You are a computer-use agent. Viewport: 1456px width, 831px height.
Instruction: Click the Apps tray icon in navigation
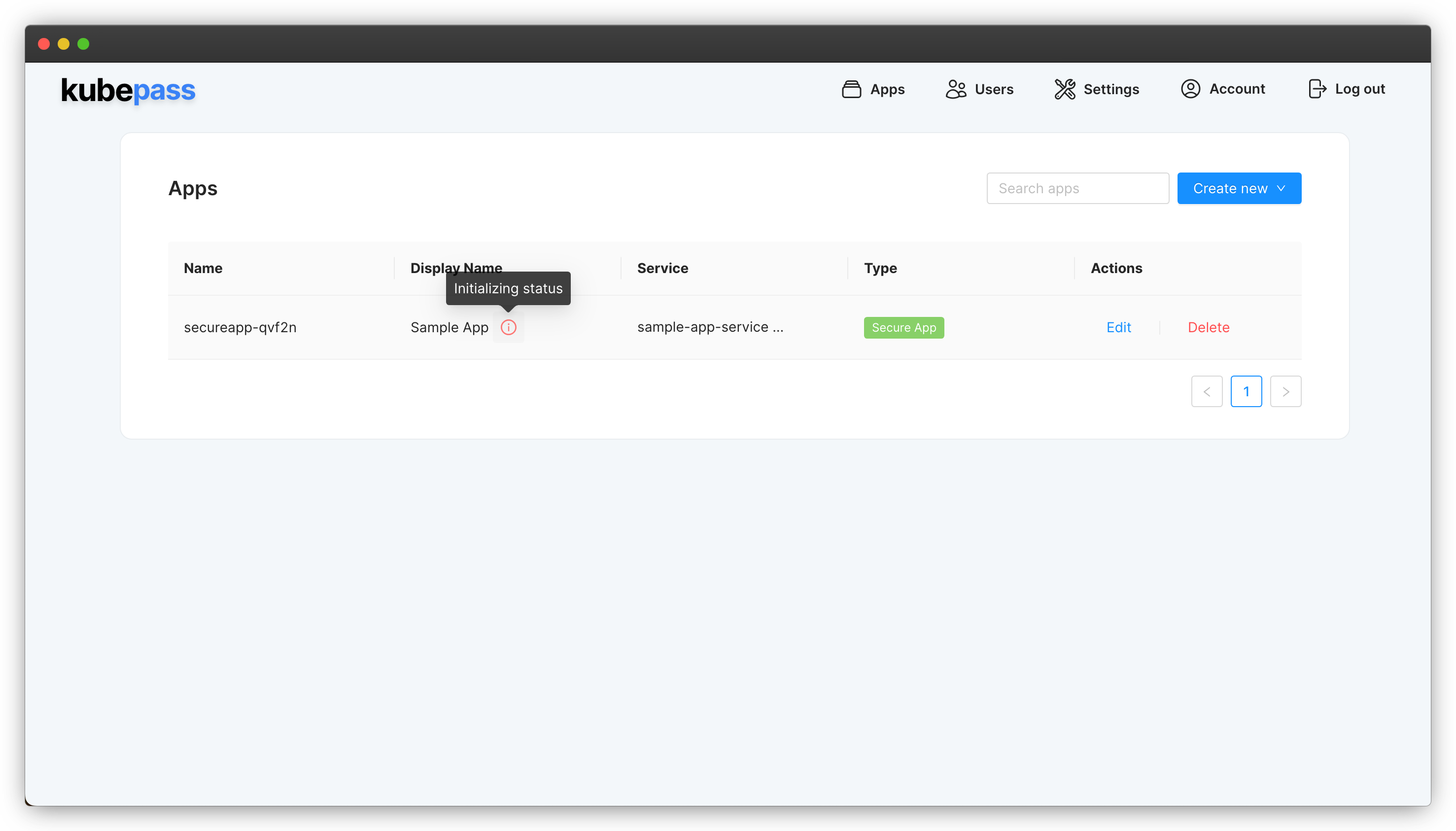(x=851, y=89)
